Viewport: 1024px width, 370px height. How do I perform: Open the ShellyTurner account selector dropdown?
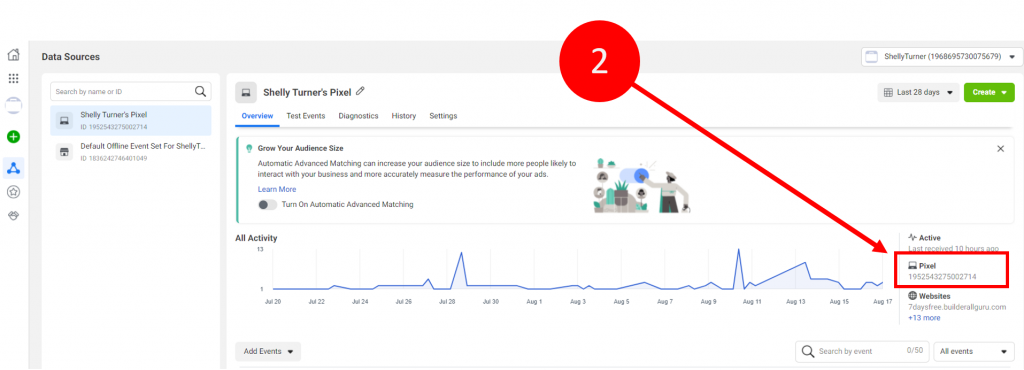942,57
